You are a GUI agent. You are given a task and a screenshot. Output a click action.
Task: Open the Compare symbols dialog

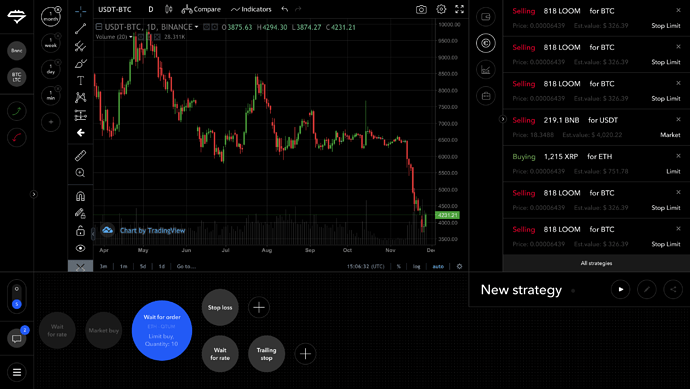point(201,9)
